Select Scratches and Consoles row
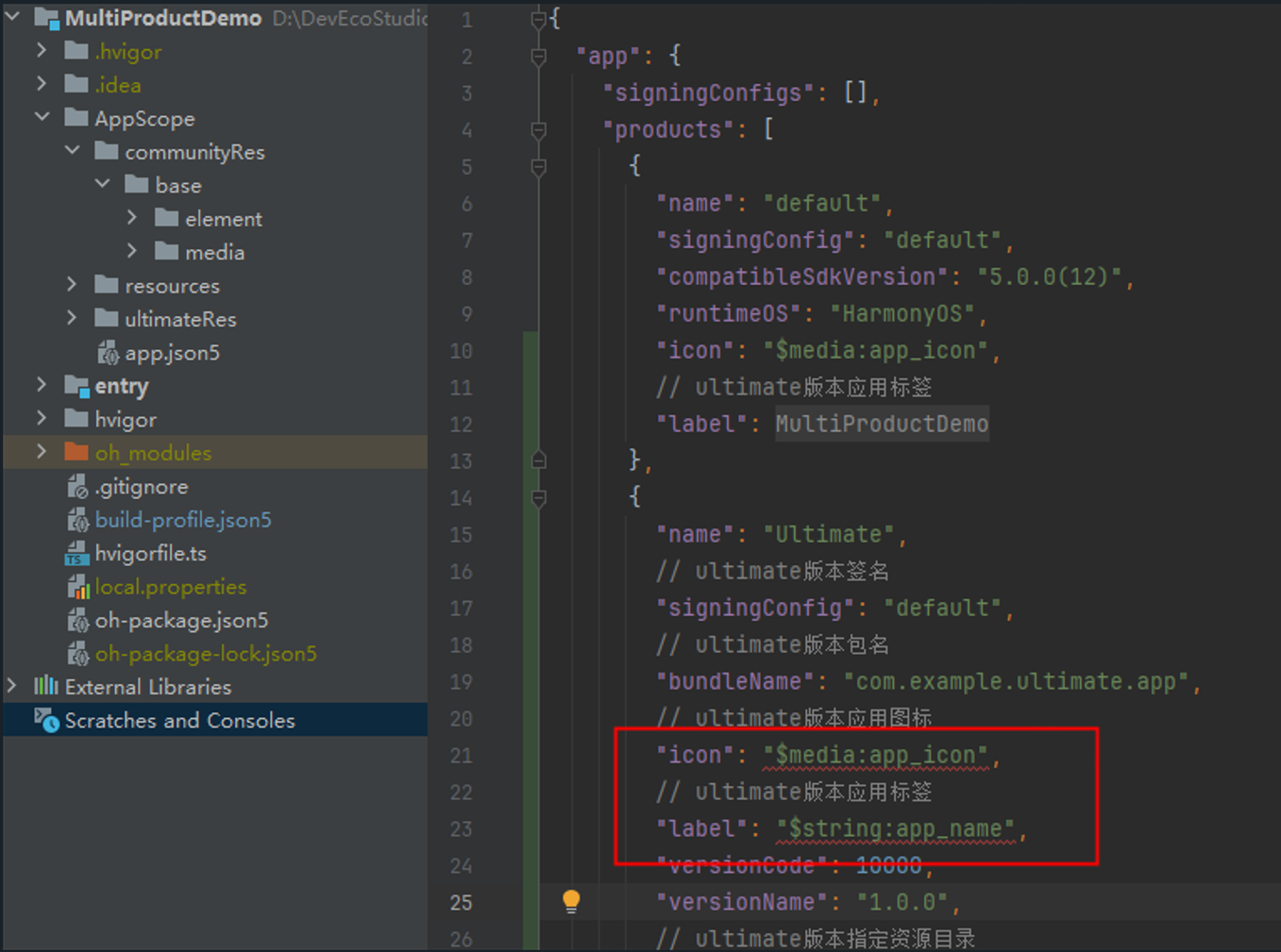The height and width of the screenshot is (952, 1281). point(215,720)
